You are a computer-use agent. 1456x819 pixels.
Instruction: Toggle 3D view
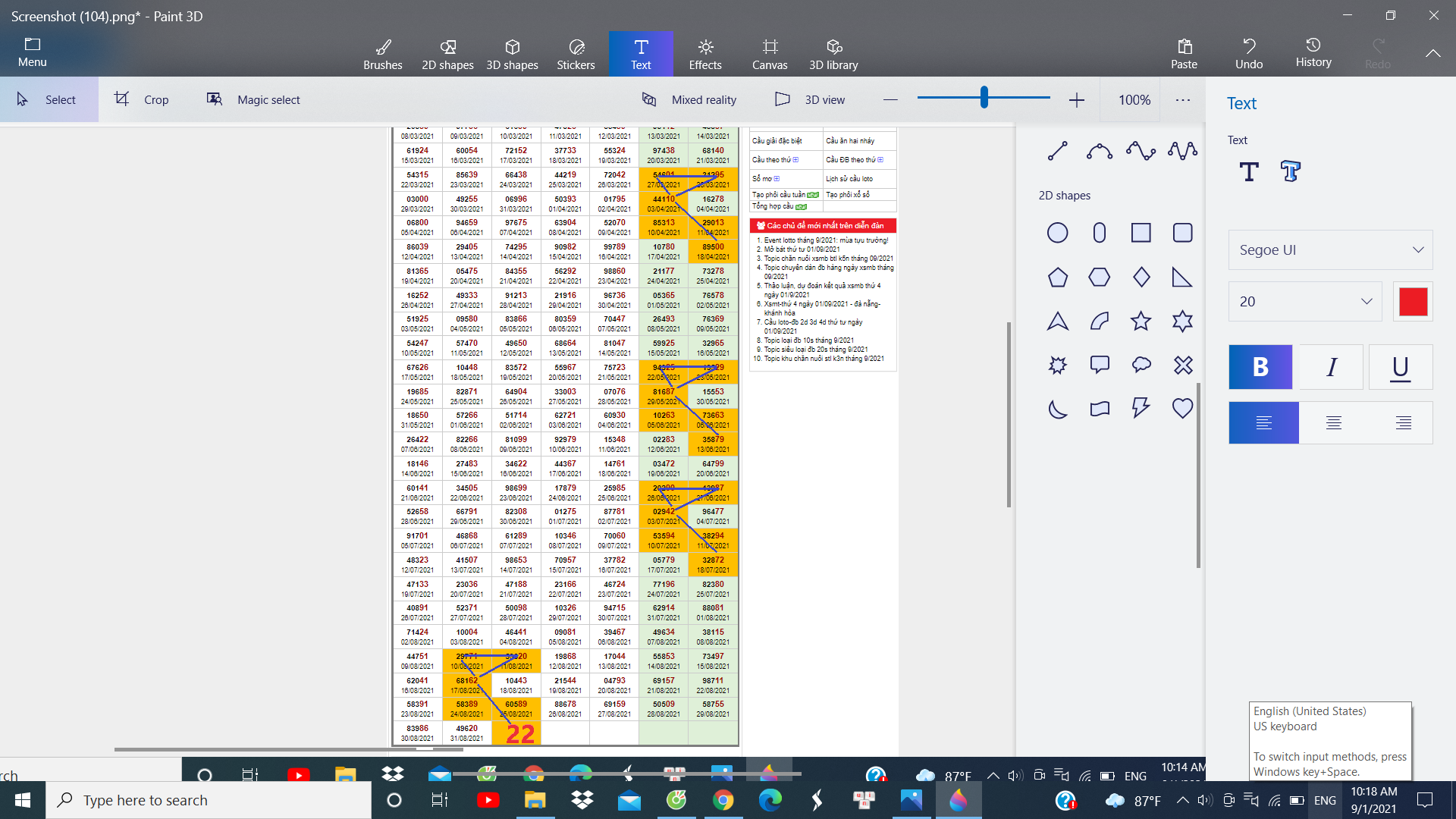click(810, 99)
